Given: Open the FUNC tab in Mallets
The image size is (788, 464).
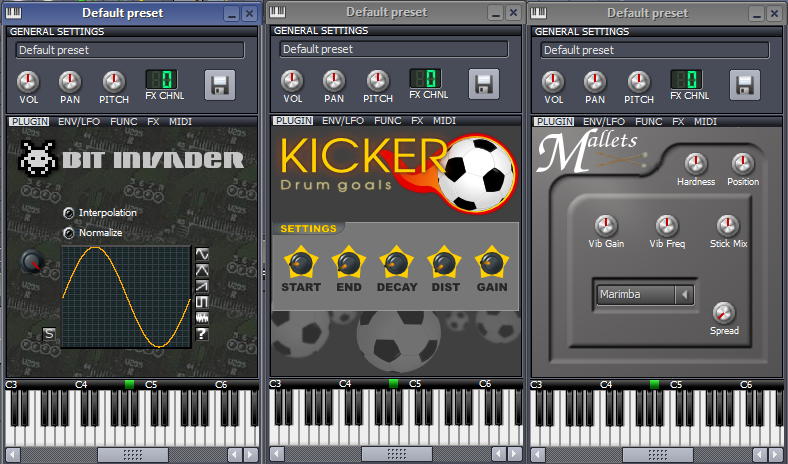Looking at the screenshot, I should pyautogui.click(x=649, y=122).
